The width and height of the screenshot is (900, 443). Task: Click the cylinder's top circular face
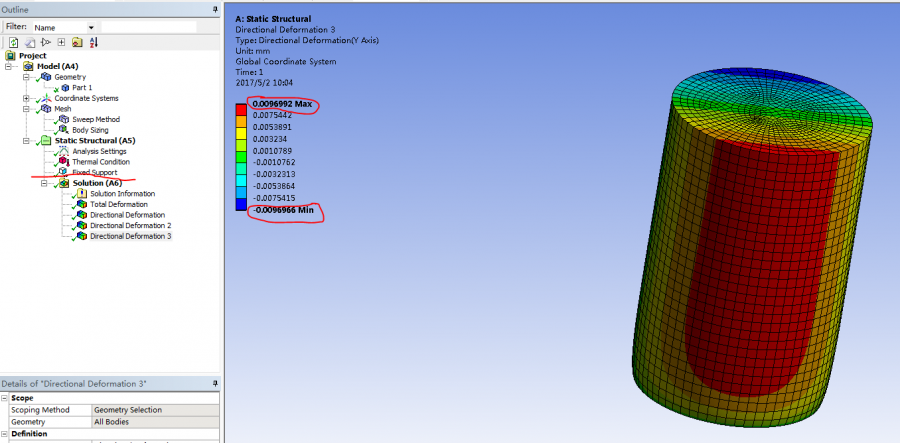point(772,112)
